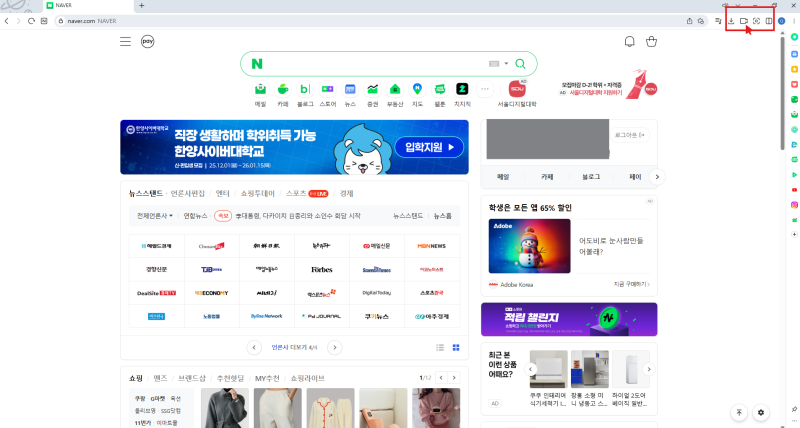
Task: Switch newsstand to list view
Action: coord(440,347)
